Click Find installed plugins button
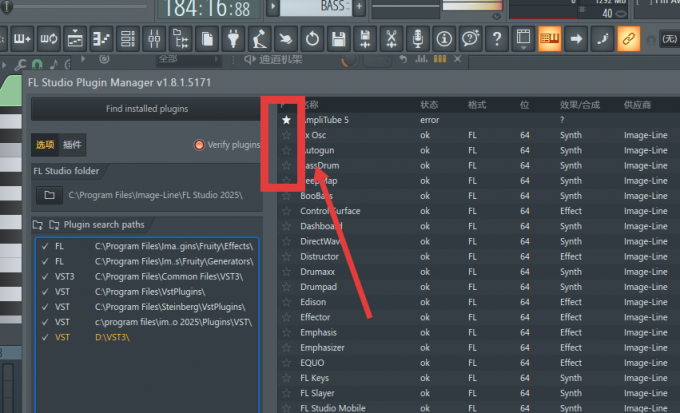This screenshot has width=680, height=413. point(147,108)
